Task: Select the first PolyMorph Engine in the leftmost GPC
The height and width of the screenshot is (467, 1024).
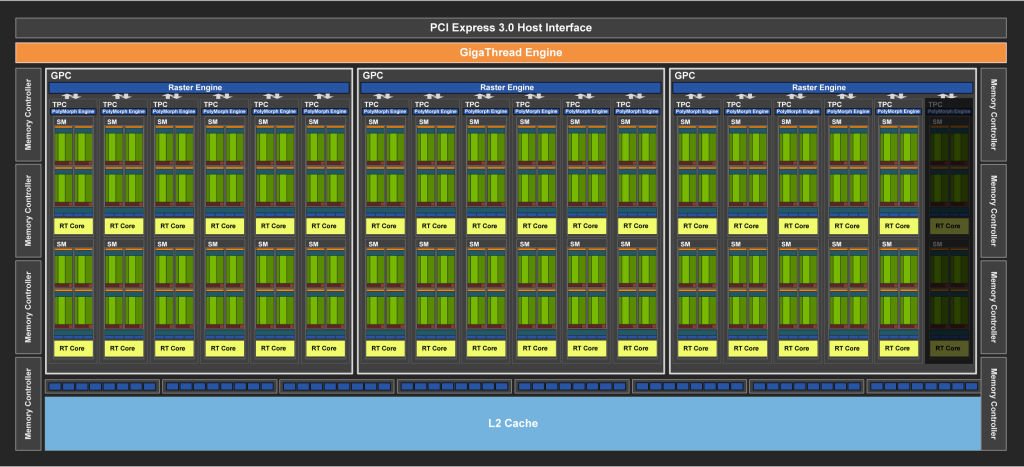Action: coord(72,112)
